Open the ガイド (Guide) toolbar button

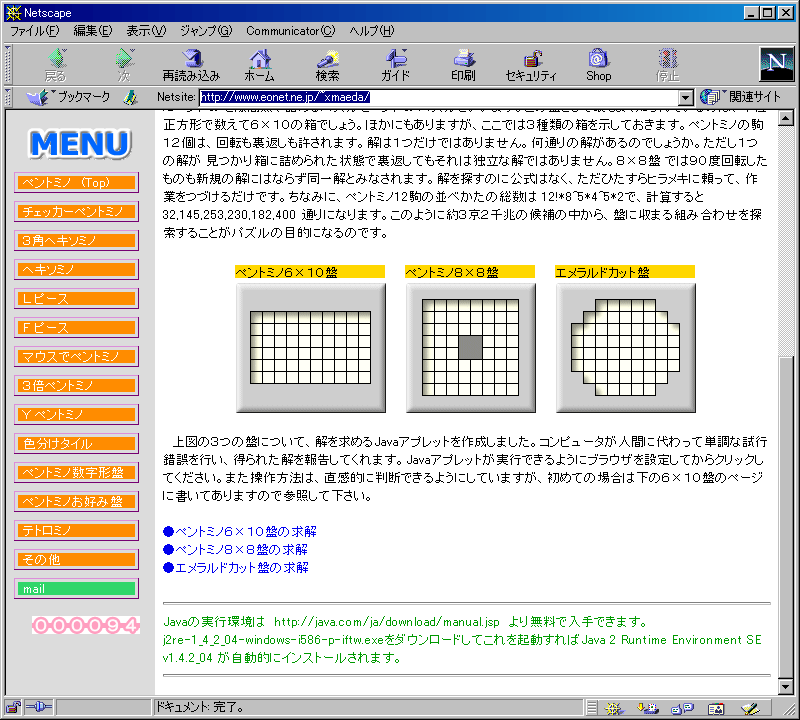tap(395, 64)
